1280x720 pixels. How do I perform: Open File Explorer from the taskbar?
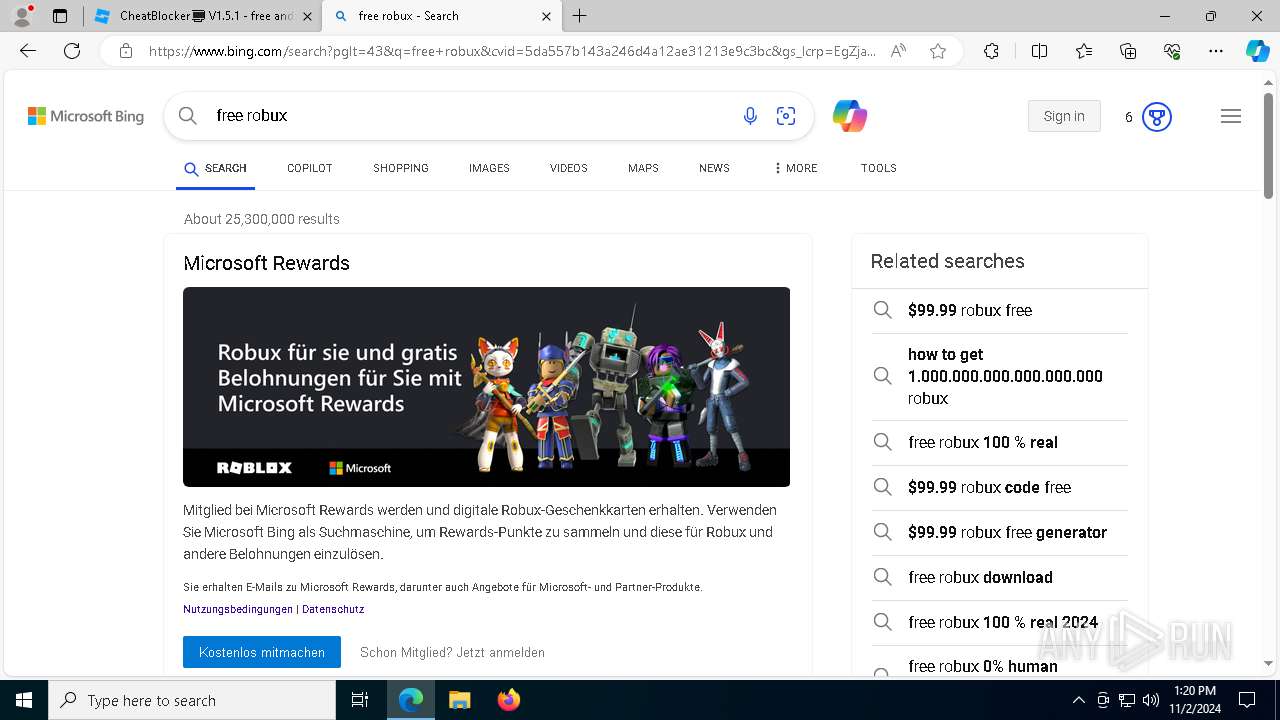pyautogui.click(x=459, y=700)
